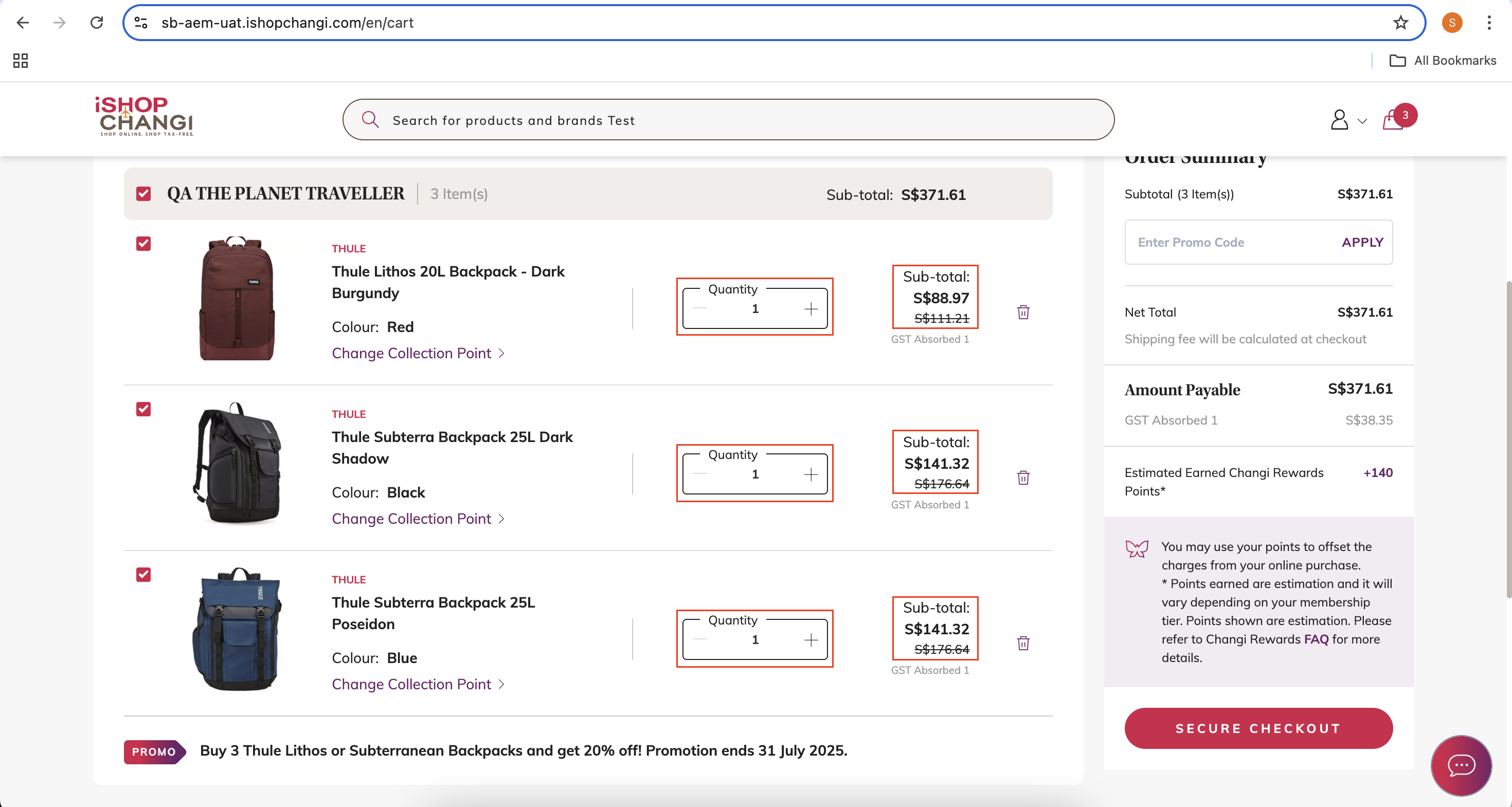Change Collection Point for Subterra Poseidon
The image size is (1512, 807).
[418, 684]
